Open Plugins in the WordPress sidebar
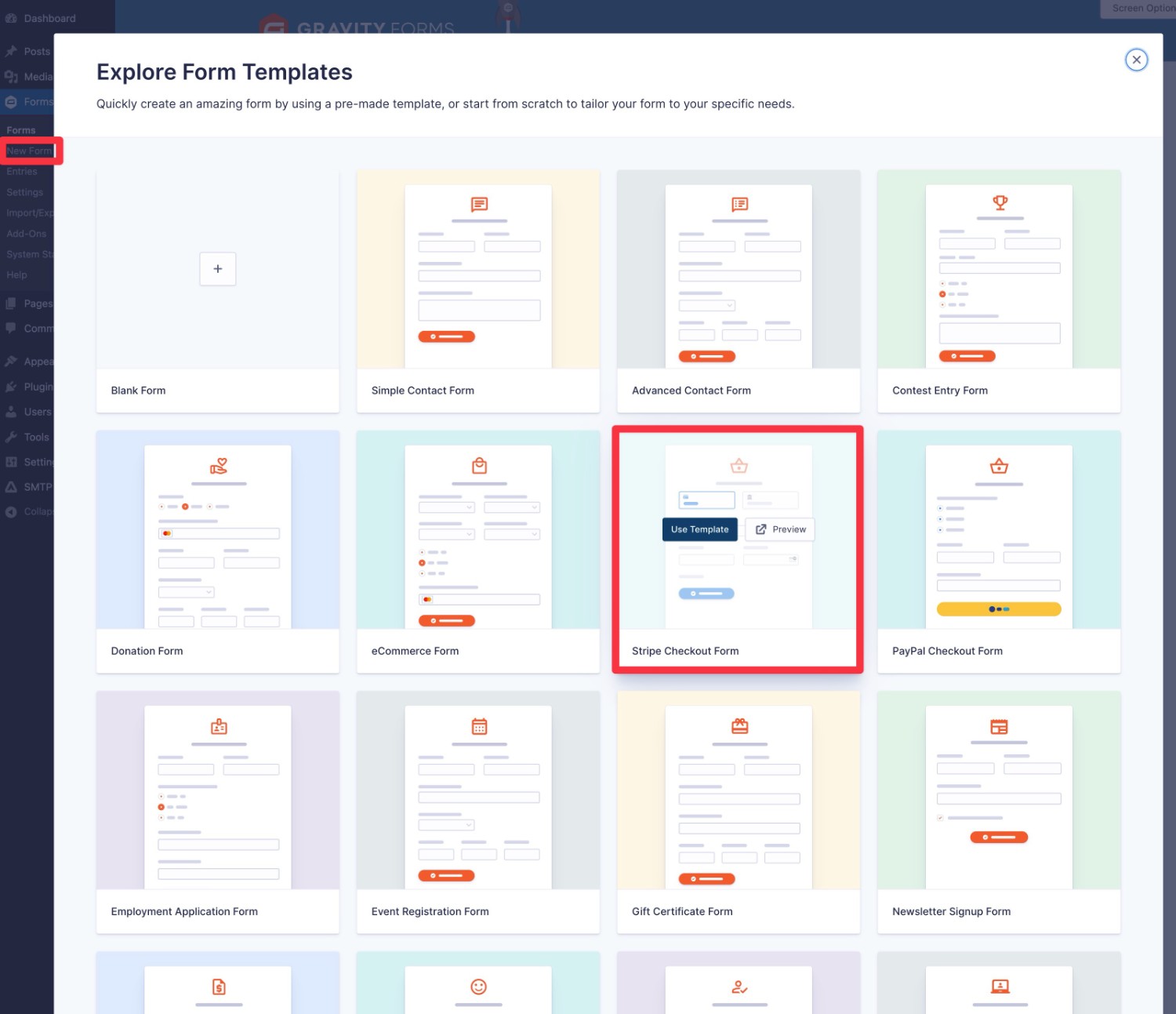 click(x=27, y=387)
